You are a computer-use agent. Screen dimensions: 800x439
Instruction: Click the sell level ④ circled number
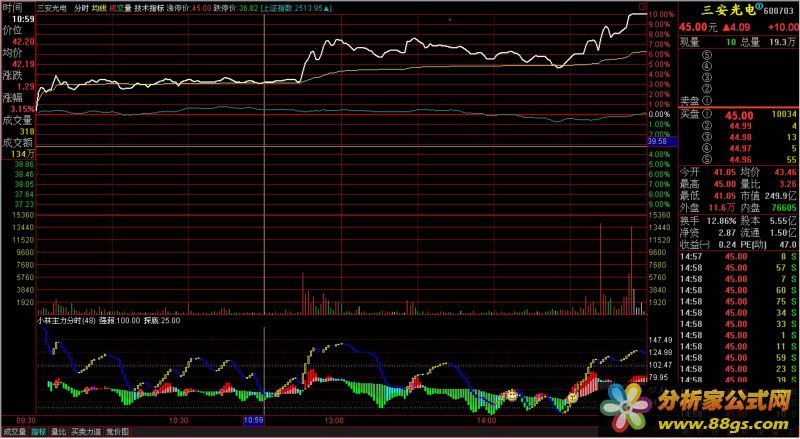[707, 66]
